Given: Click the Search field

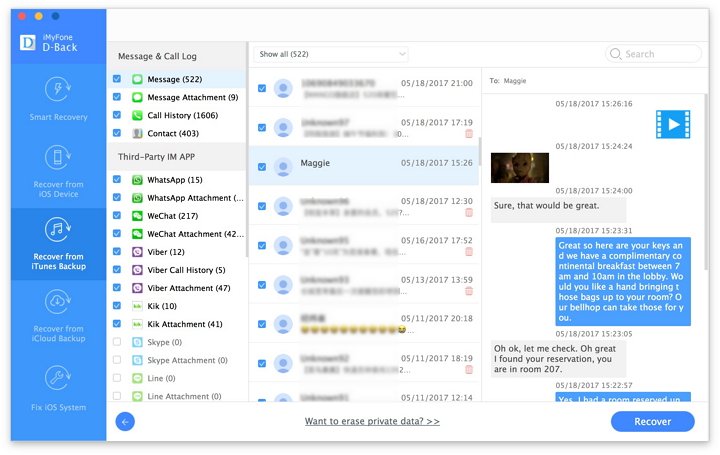Looking at the screenshot, I should click(653, 54).
